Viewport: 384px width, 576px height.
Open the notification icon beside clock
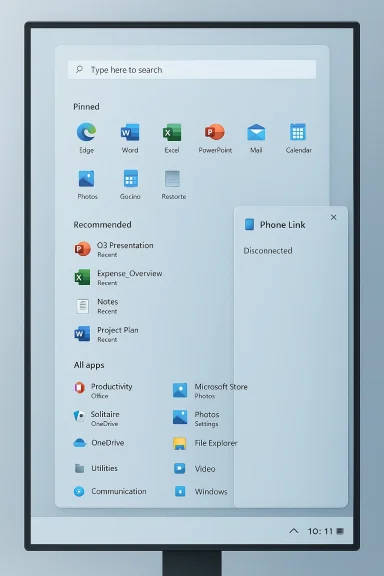[340, 531]
